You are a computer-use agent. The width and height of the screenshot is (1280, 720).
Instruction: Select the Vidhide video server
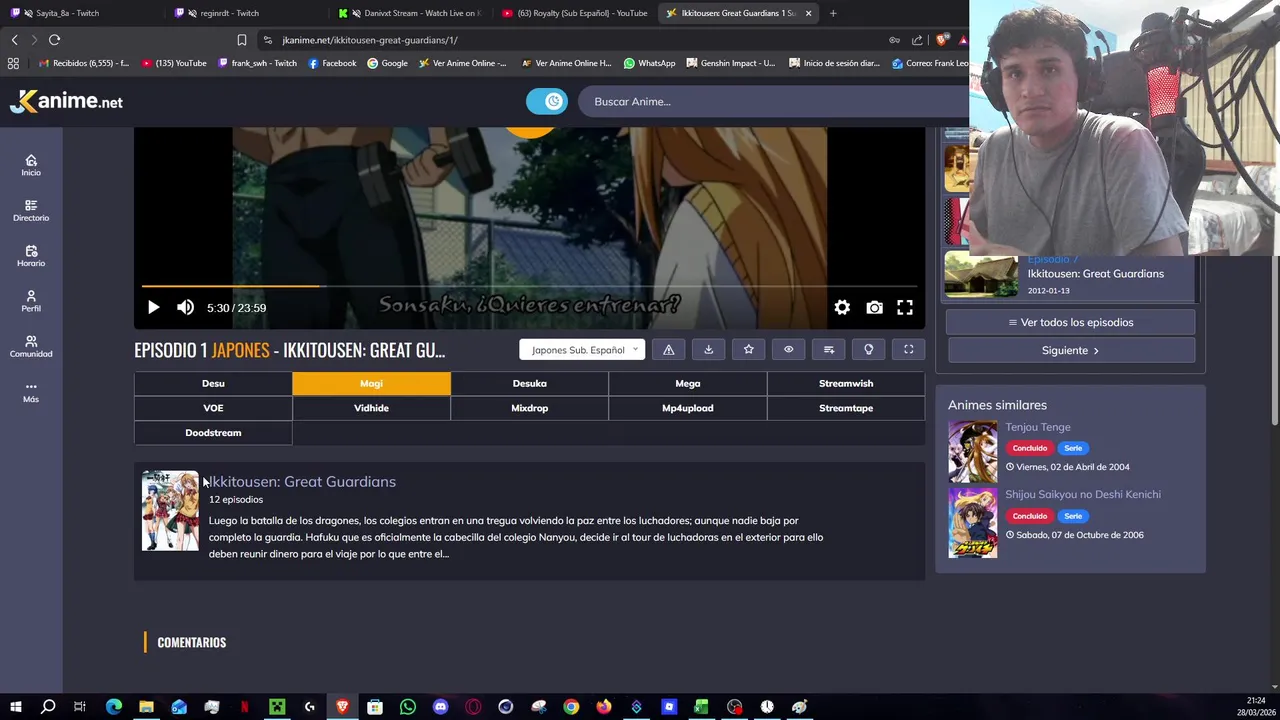[x=371, y=408]
